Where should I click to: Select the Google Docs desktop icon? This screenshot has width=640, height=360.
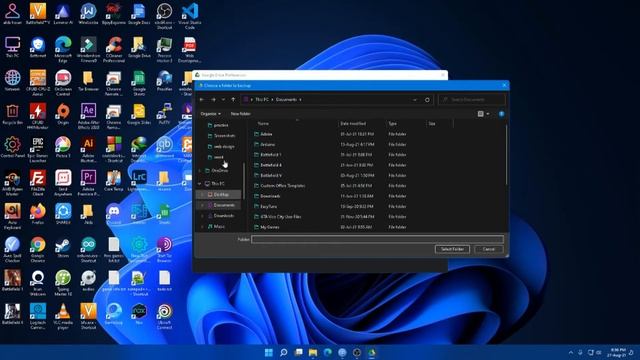139,14
